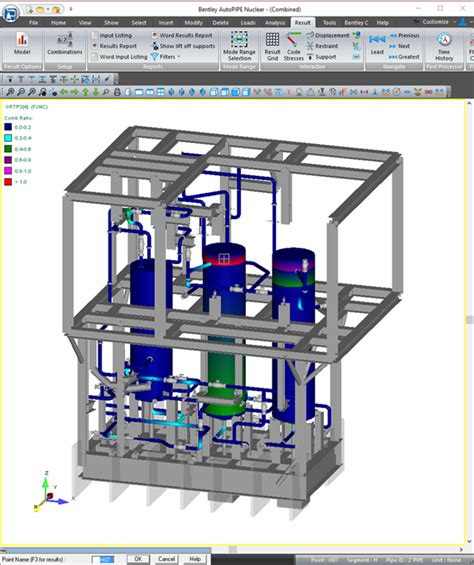Pan view down with green down arrow
The image size is (474, 565).
pyautogui.click(x=96, y=92)
